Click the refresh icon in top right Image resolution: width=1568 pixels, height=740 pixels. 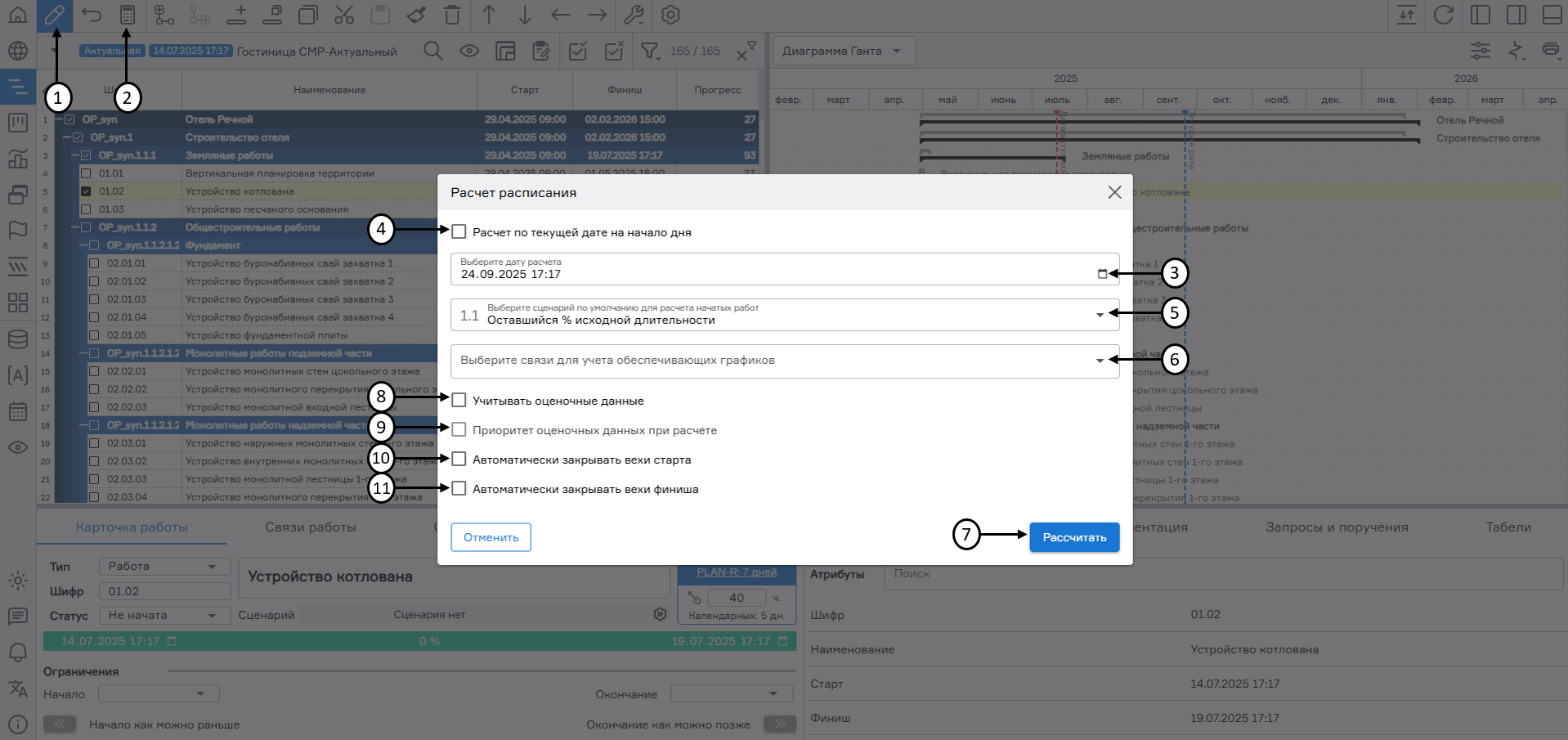tap(1444, 15)
